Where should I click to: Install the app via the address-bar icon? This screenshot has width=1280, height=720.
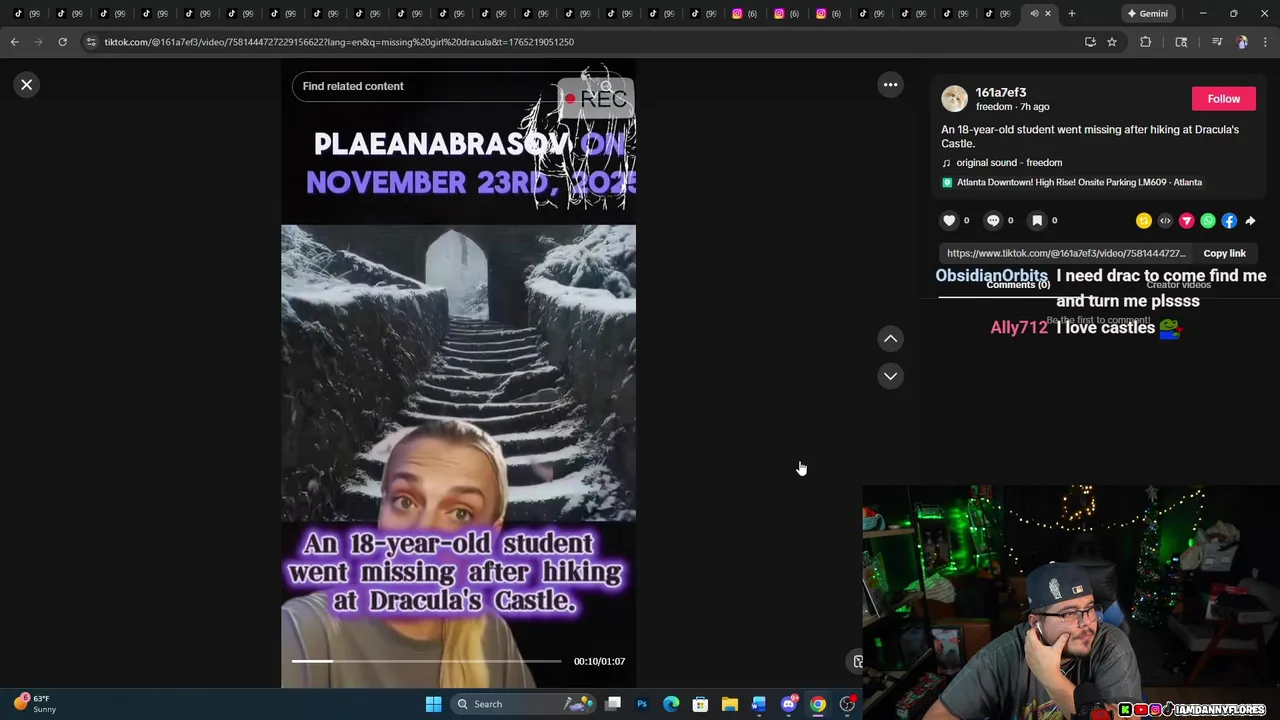coord(1090,42)
